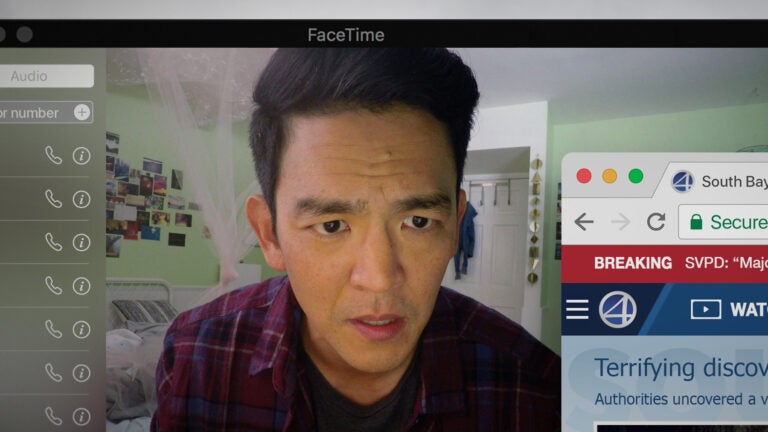
Task: Click the plus button in the number field
Action: tap(82, 112)
